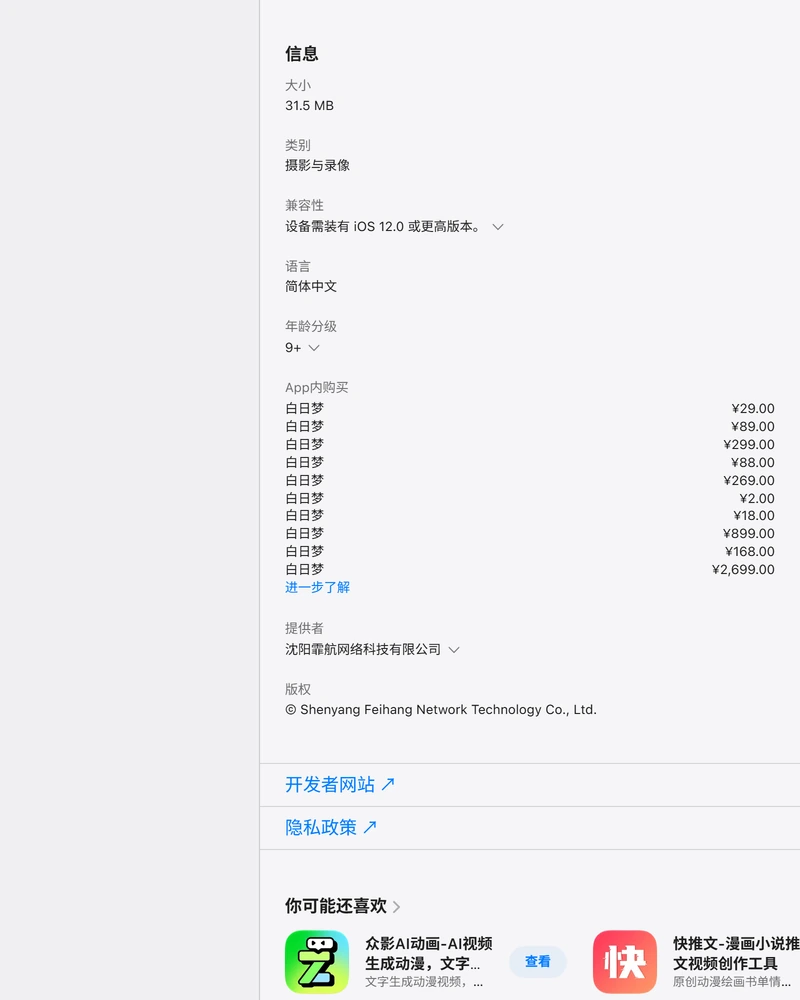Select the ¥18.00 in-app purchase price

pos(753,515)
